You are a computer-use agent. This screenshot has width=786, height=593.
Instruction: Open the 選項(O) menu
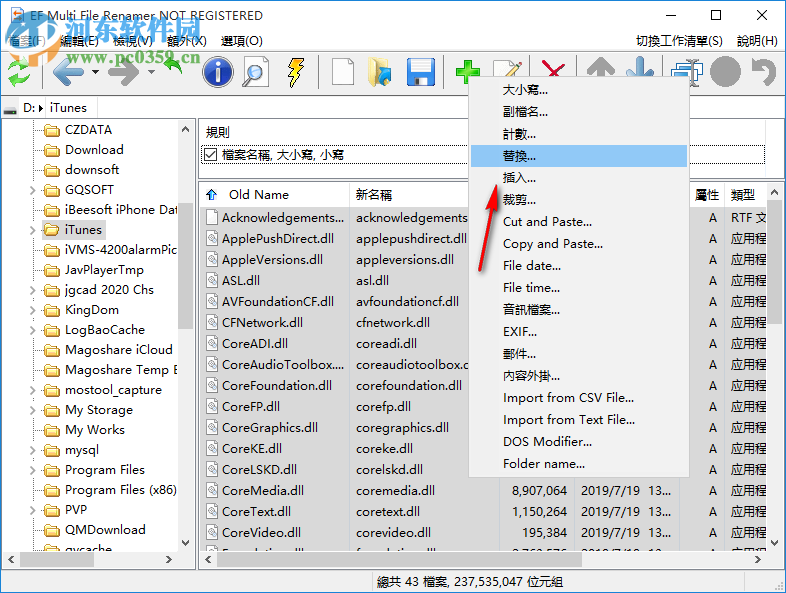(x=242, y=41)
